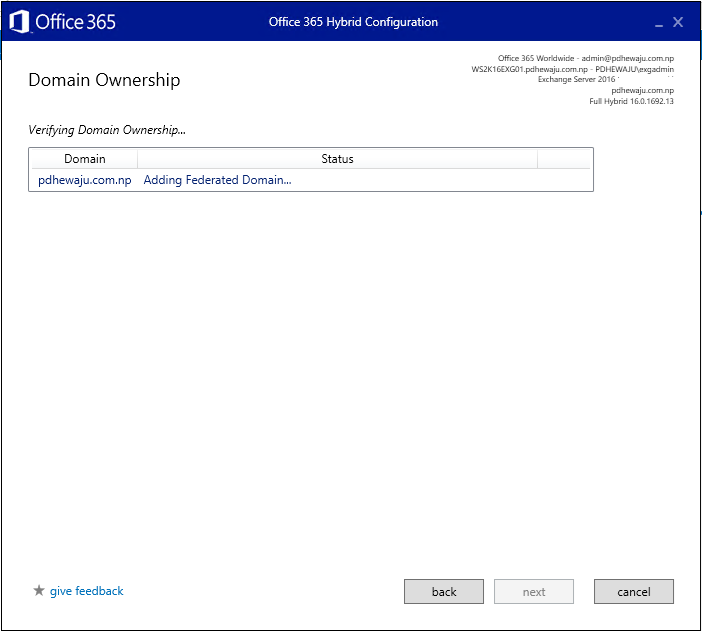Viewport: 702px width, 631px height.
Task: Click the Office 365 brand text
Action: pyautogui.click(x=76, y=21)
